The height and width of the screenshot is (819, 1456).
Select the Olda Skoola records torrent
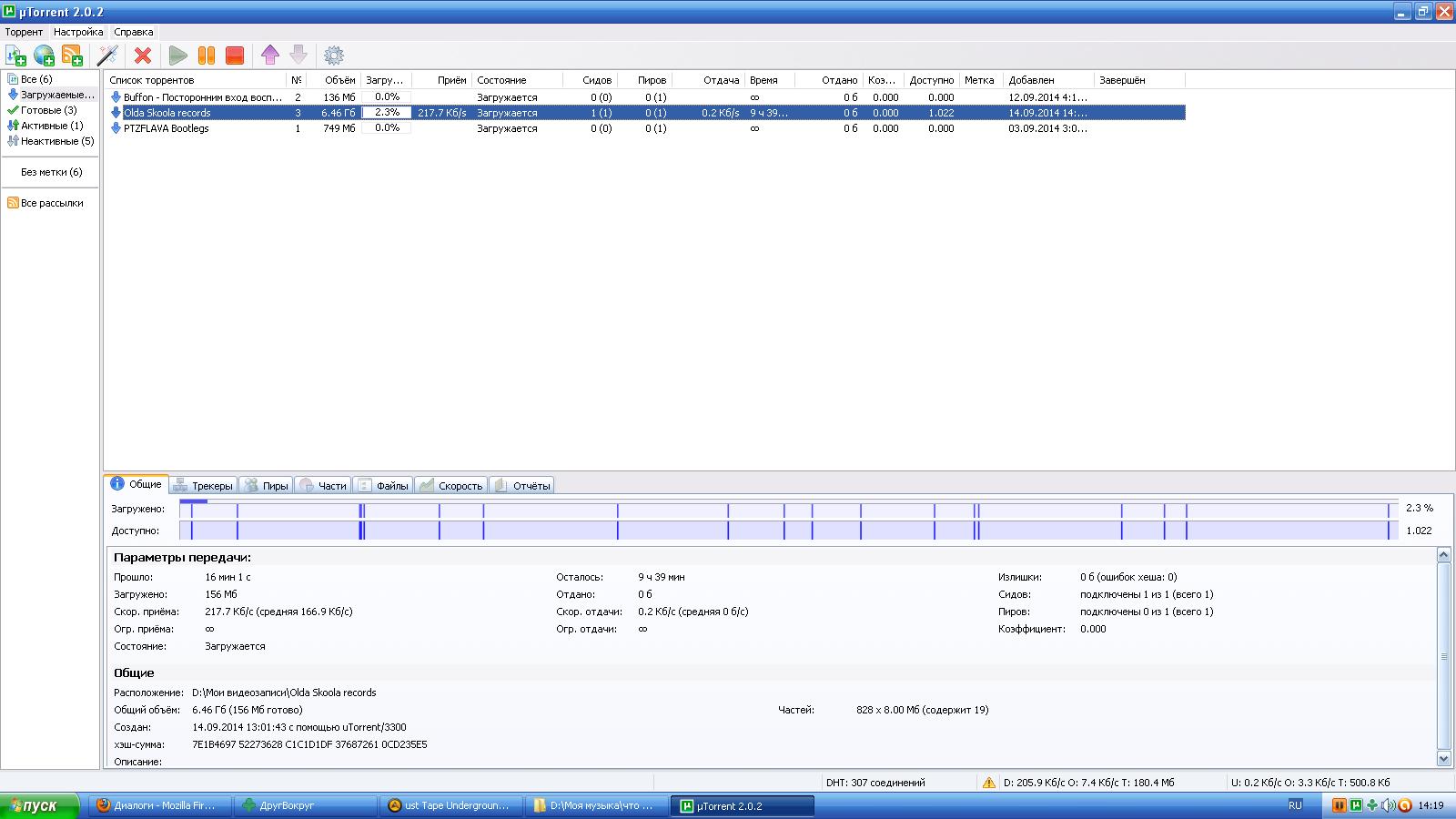click(x=645, y=113)
